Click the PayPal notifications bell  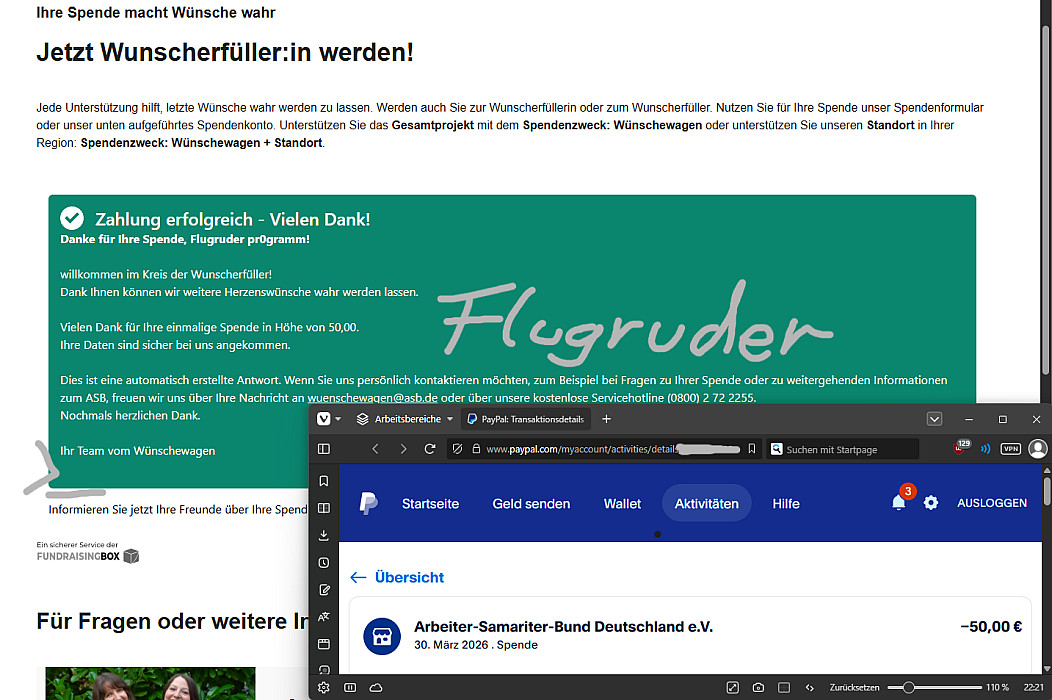(x=898, y=503)
